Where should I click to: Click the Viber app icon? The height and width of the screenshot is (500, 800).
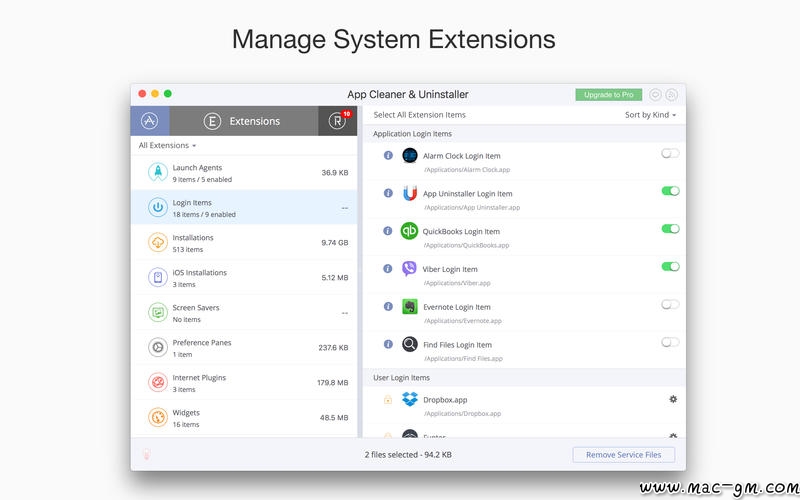[x=409, y=268]
